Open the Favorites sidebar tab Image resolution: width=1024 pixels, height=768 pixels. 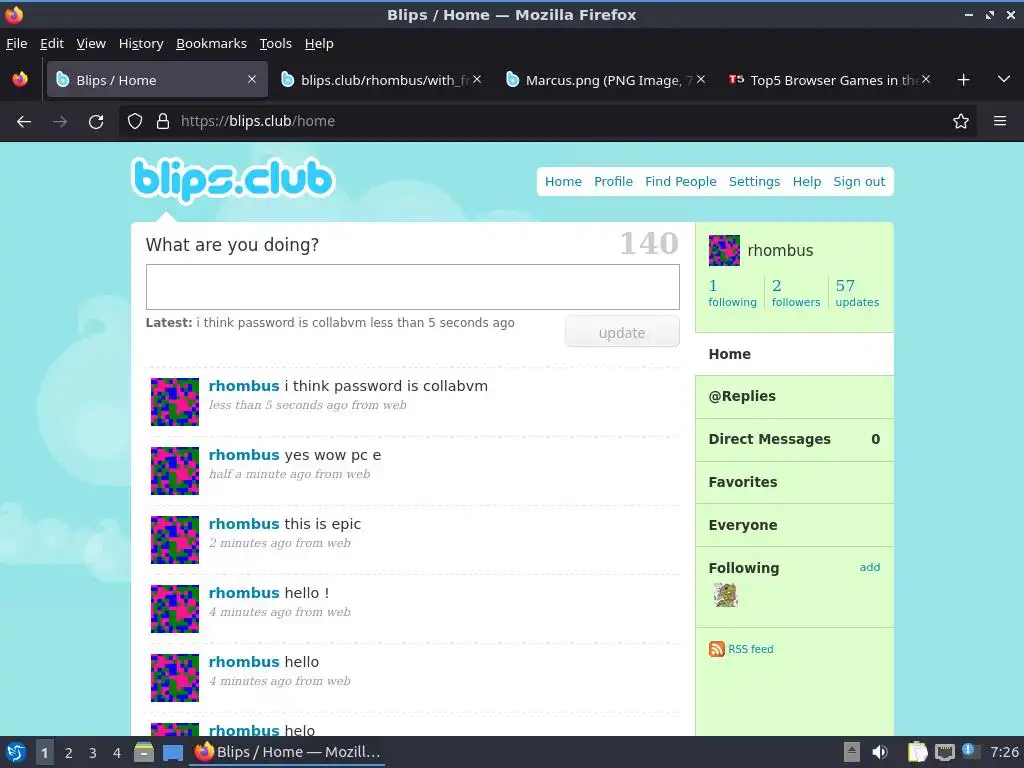794,482
